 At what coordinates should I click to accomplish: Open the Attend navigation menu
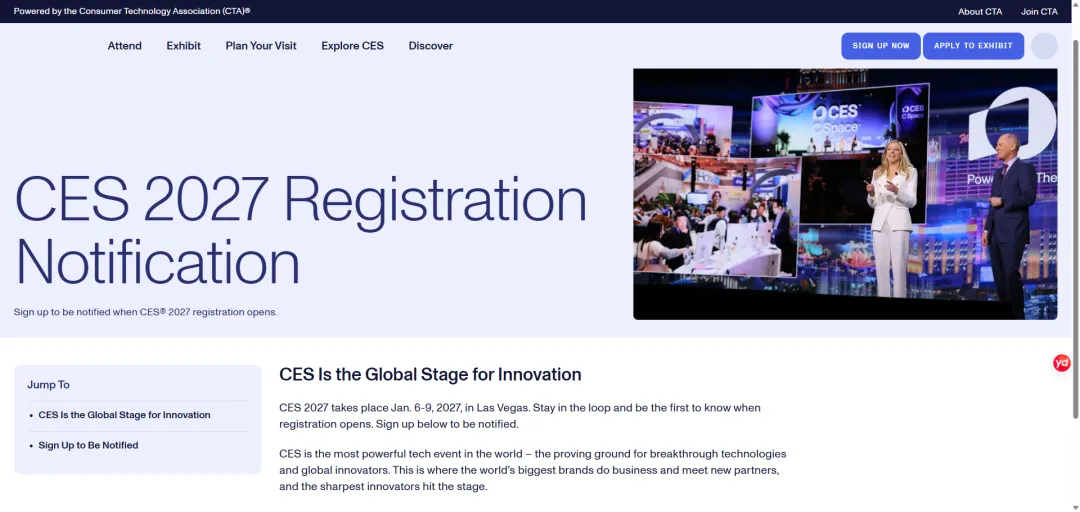coord(125,46)
